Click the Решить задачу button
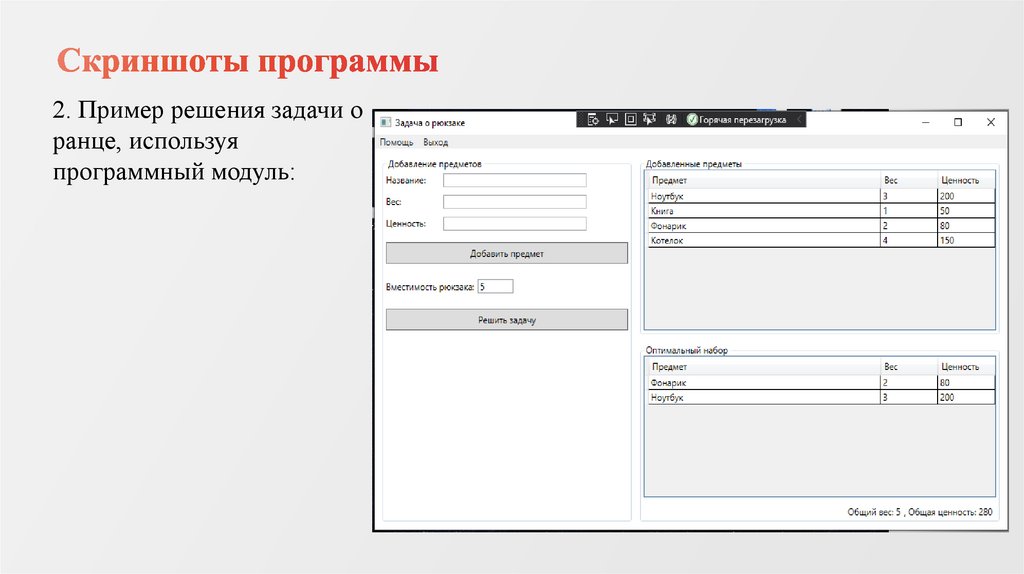 coord(507,320)
